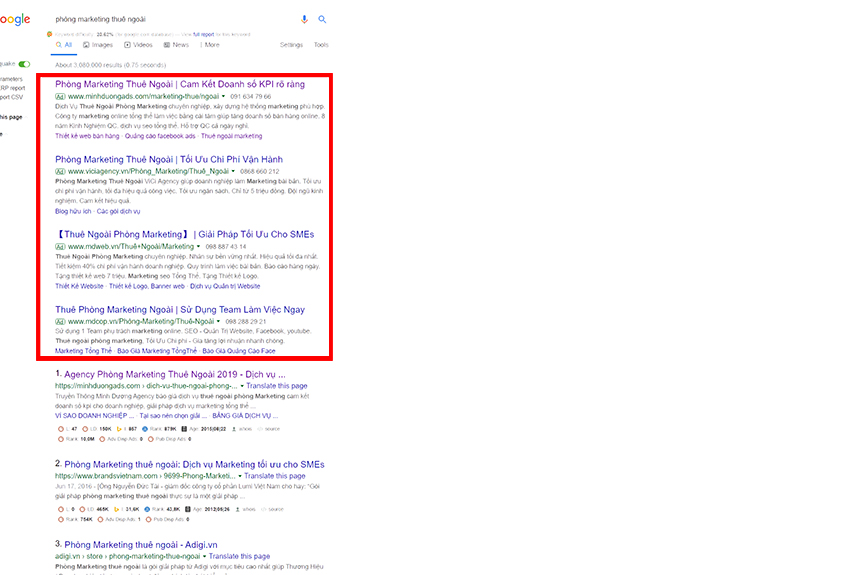Click the Ad badge on viciagency result
Image resolution: width=850 pixels, height=575 pixels.
(60, 171)
